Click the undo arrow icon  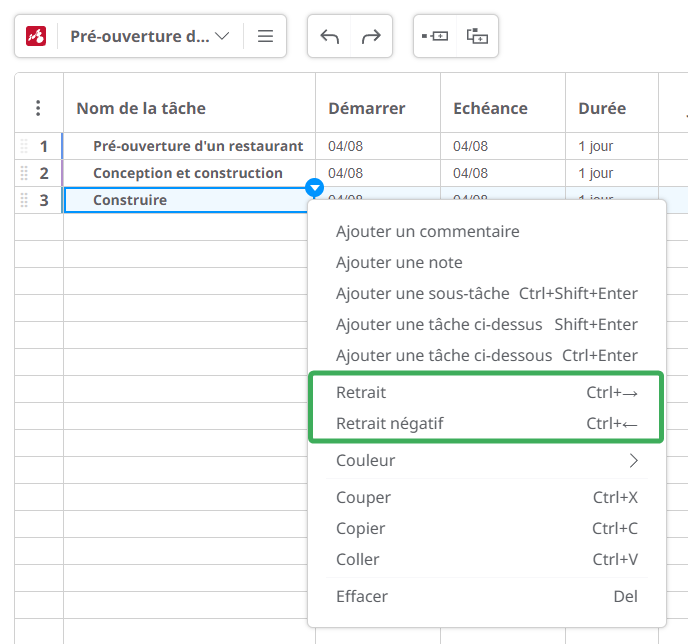pyautogui.click(x=330, y=36)
